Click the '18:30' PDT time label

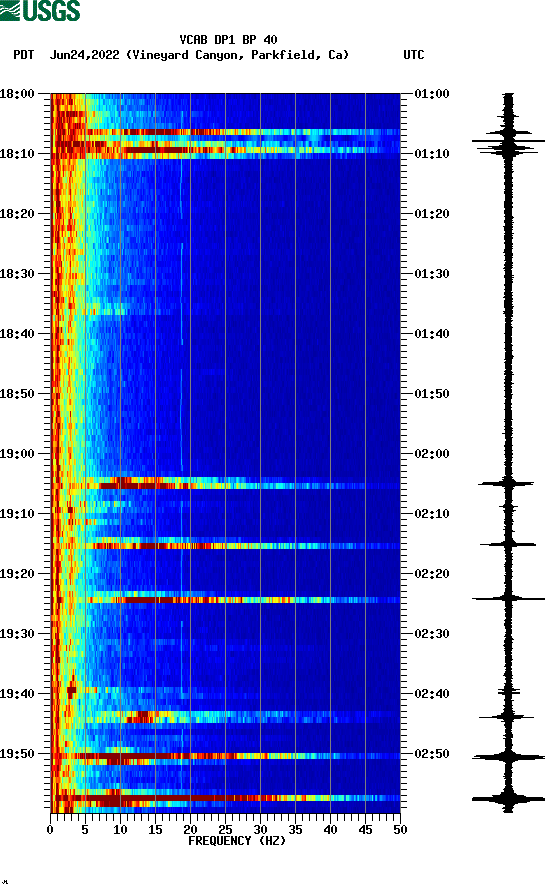[x=17, y=273]
